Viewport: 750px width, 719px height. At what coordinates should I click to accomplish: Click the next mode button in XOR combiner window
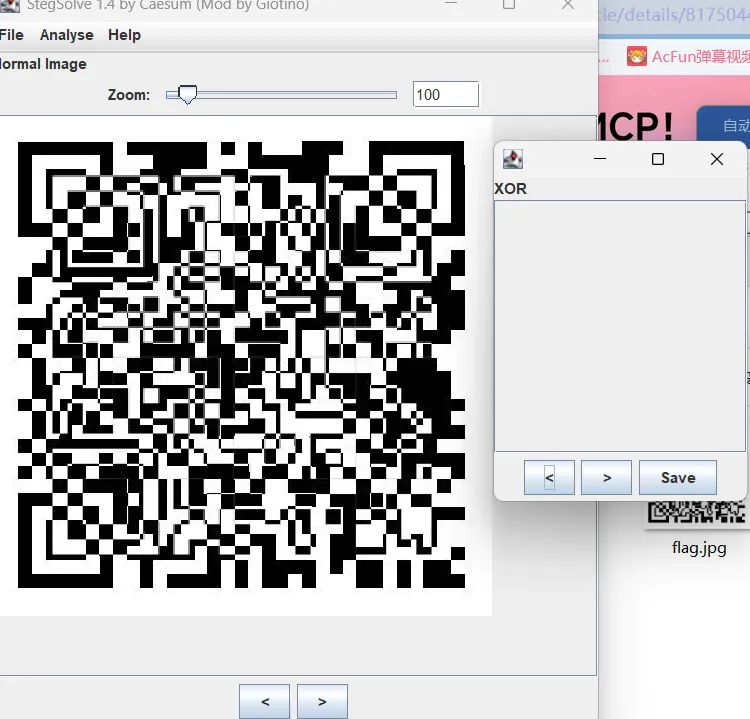tap(607, 477)
